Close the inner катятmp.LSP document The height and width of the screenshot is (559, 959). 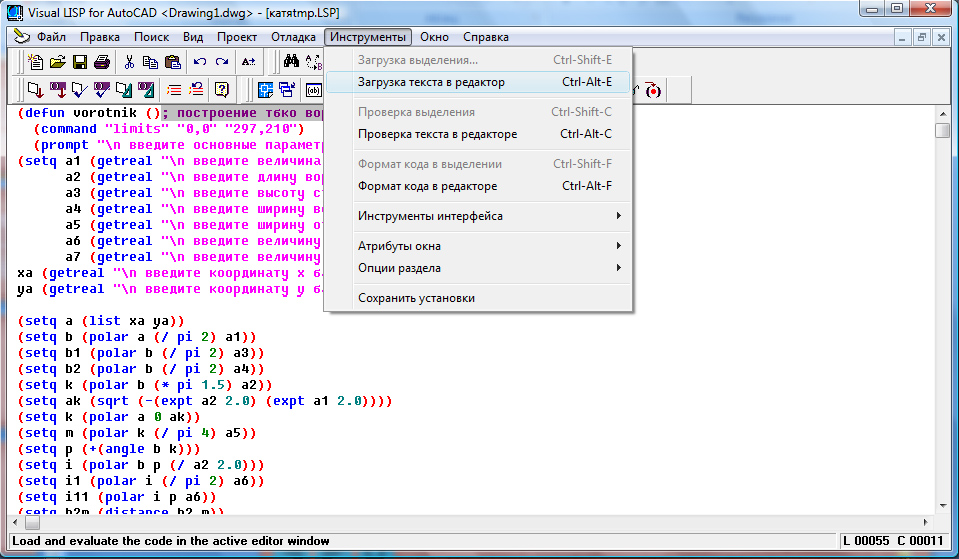click(x=941, y=37)
